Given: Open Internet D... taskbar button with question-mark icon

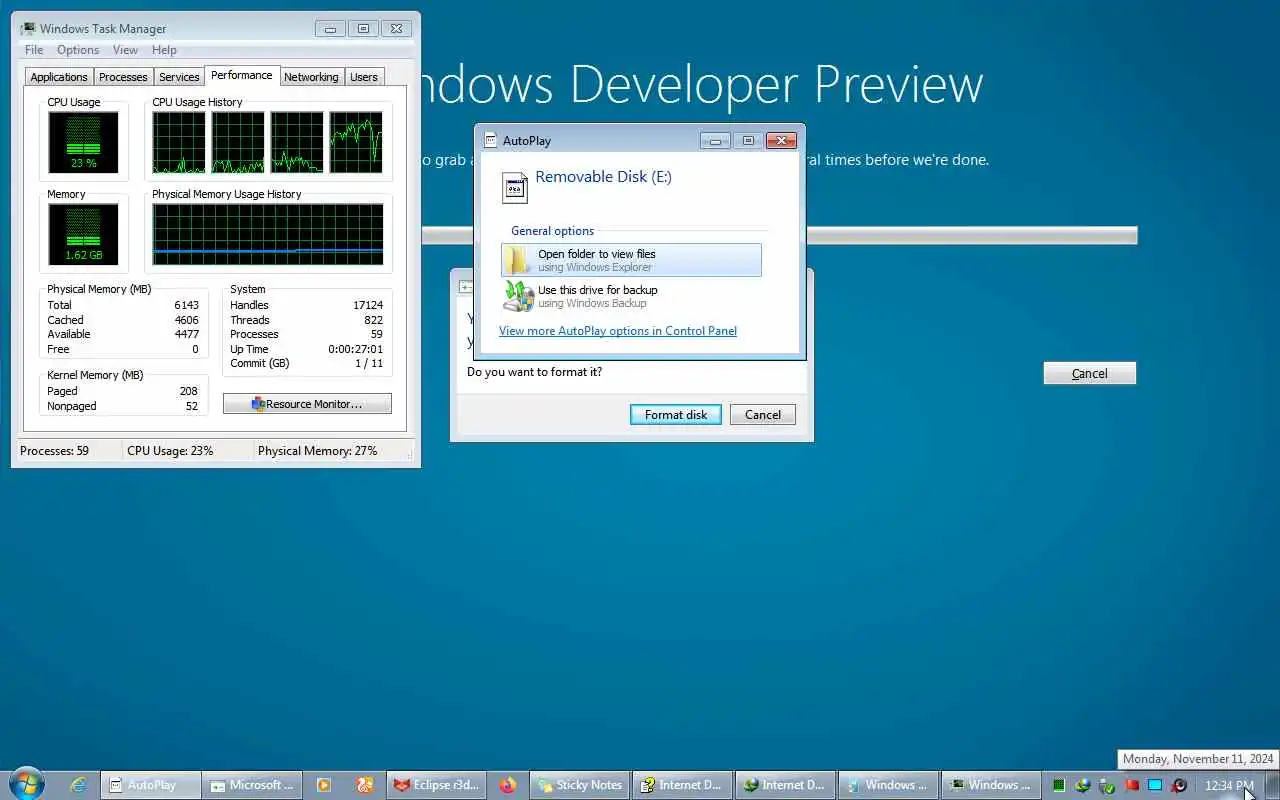Looking at the screenshot, I should 682,785.
